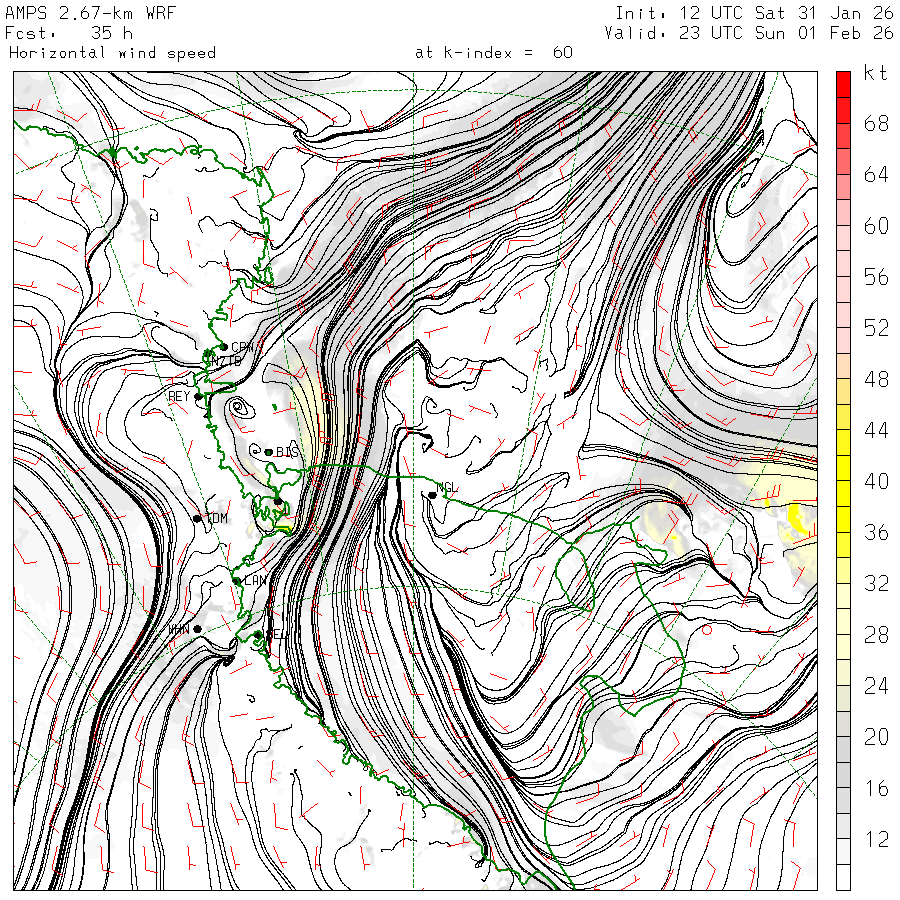Click the COM station label on the map
This screenshot has width=900, height=900.
pyautogui.click(x=217, y=519)
